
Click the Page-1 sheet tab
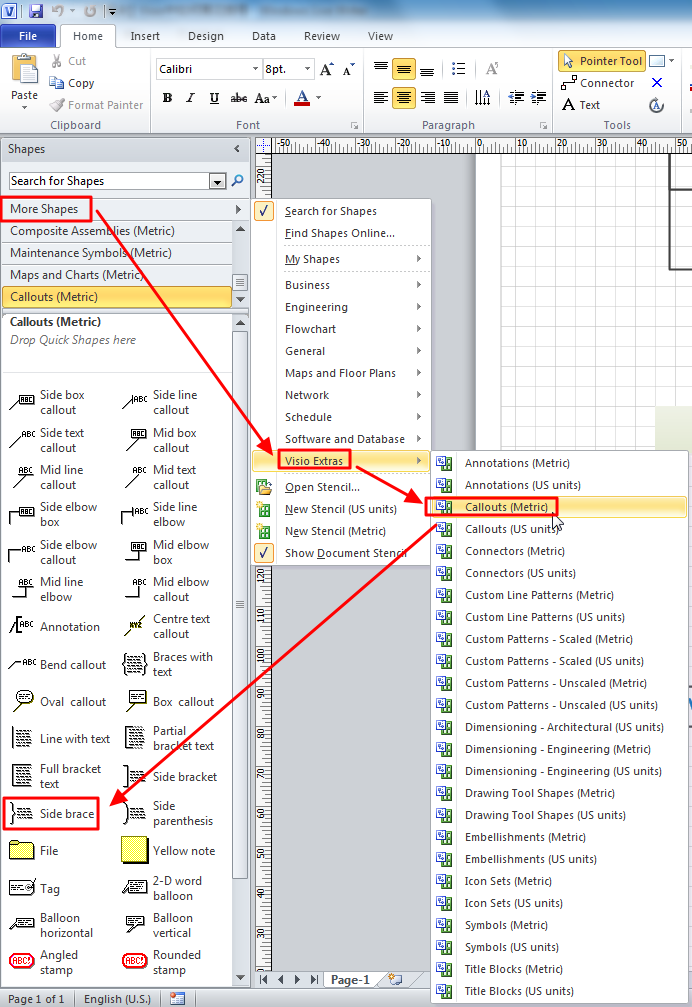pos(350,979)
